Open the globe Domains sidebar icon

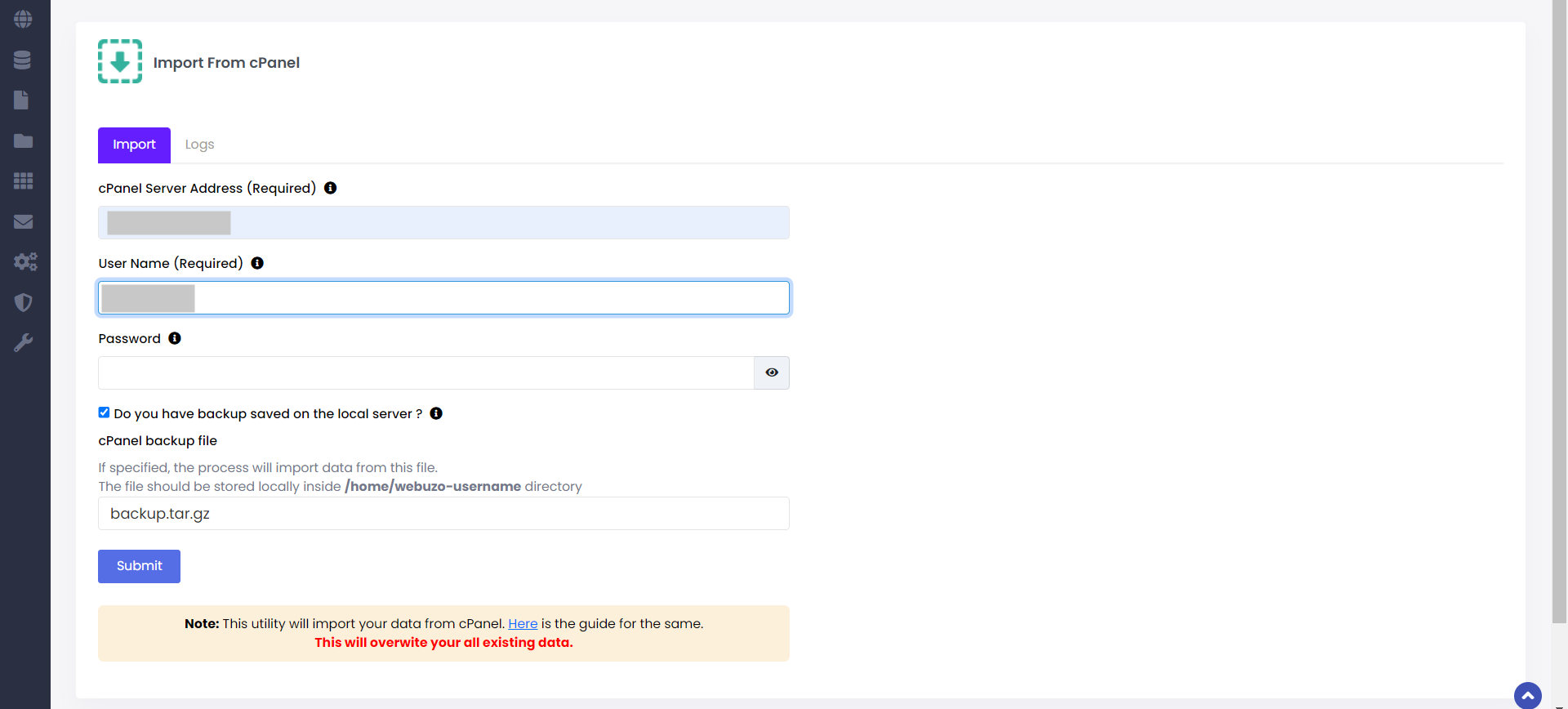pos(23,19)
